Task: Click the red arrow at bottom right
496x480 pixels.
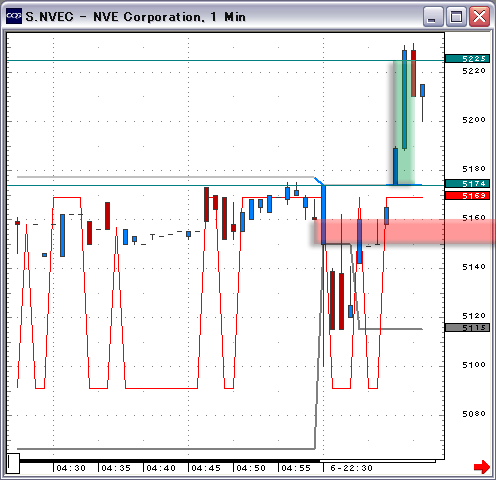Action: click(481, 467)
